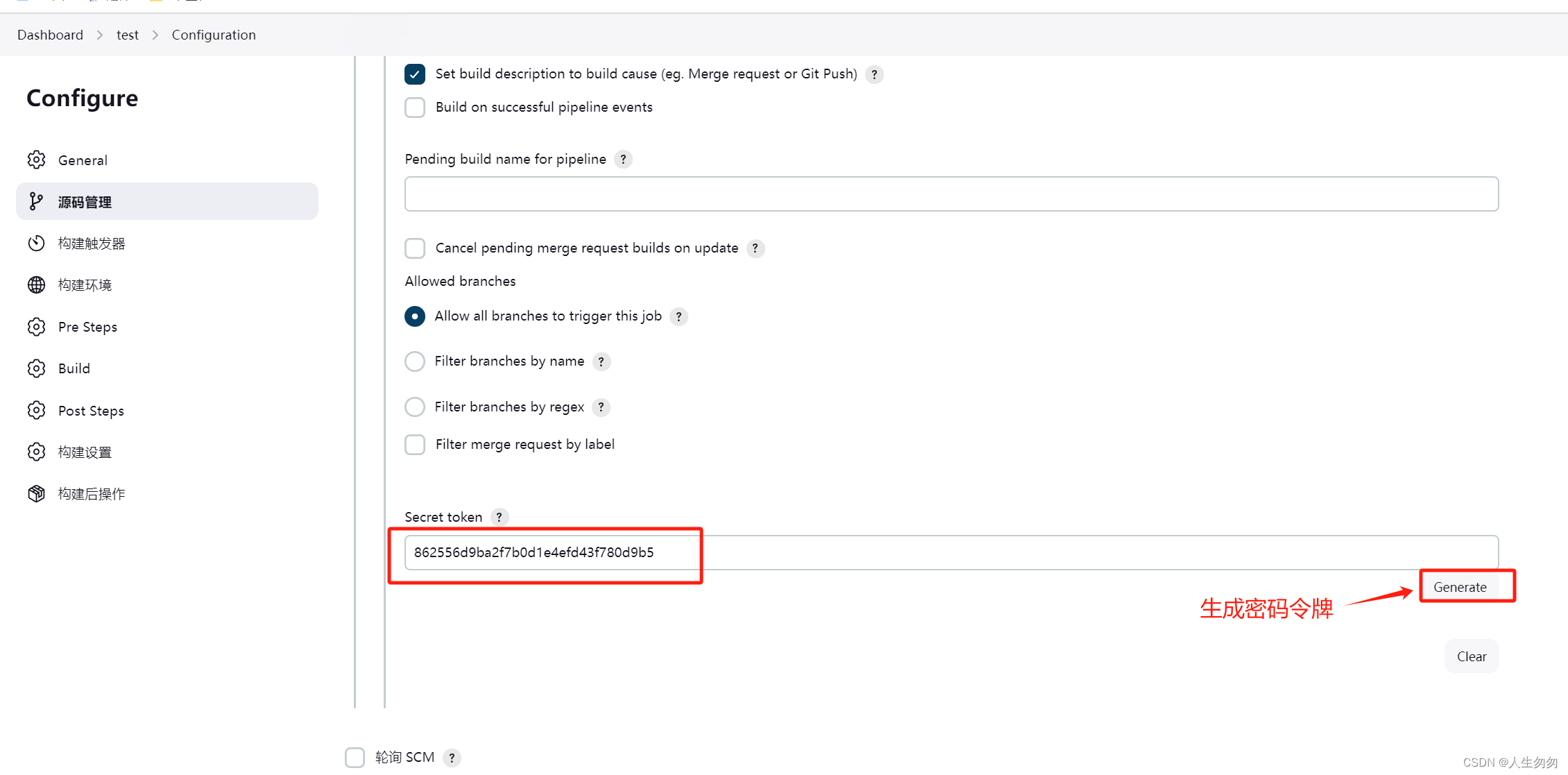The image size is (1568, 775).
Task: Enable Cancel pending merge request builds on update
Action: 416,249
